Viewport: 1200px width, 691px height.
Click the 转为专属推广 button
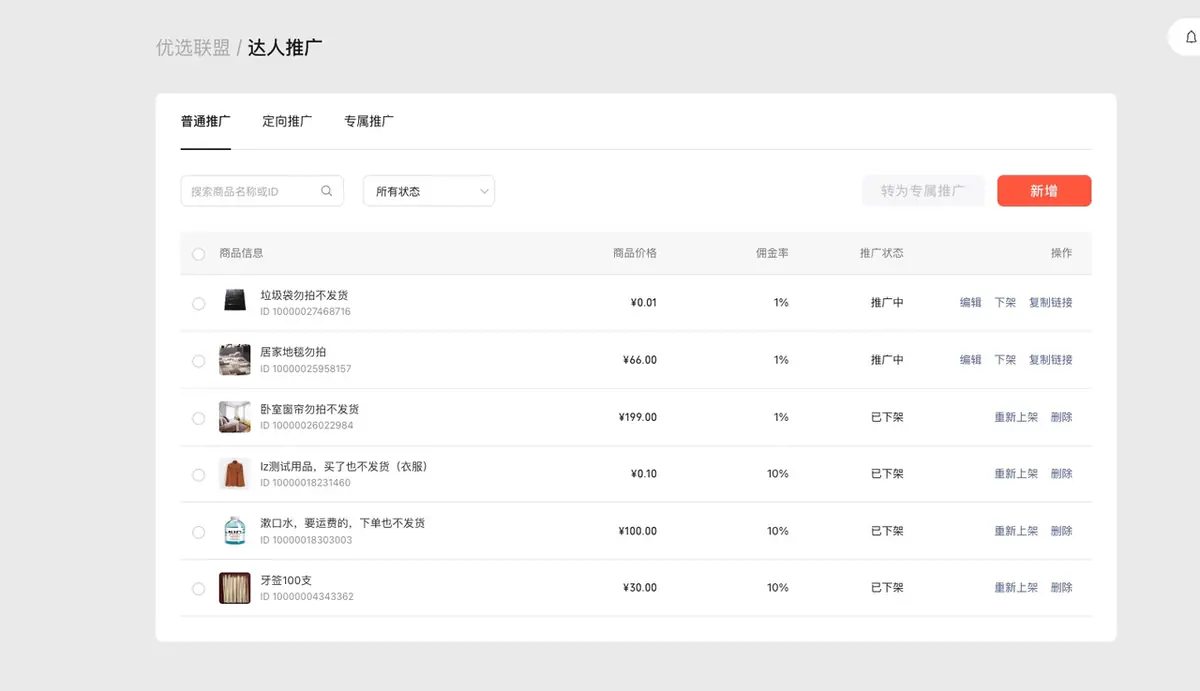point(923,191)
